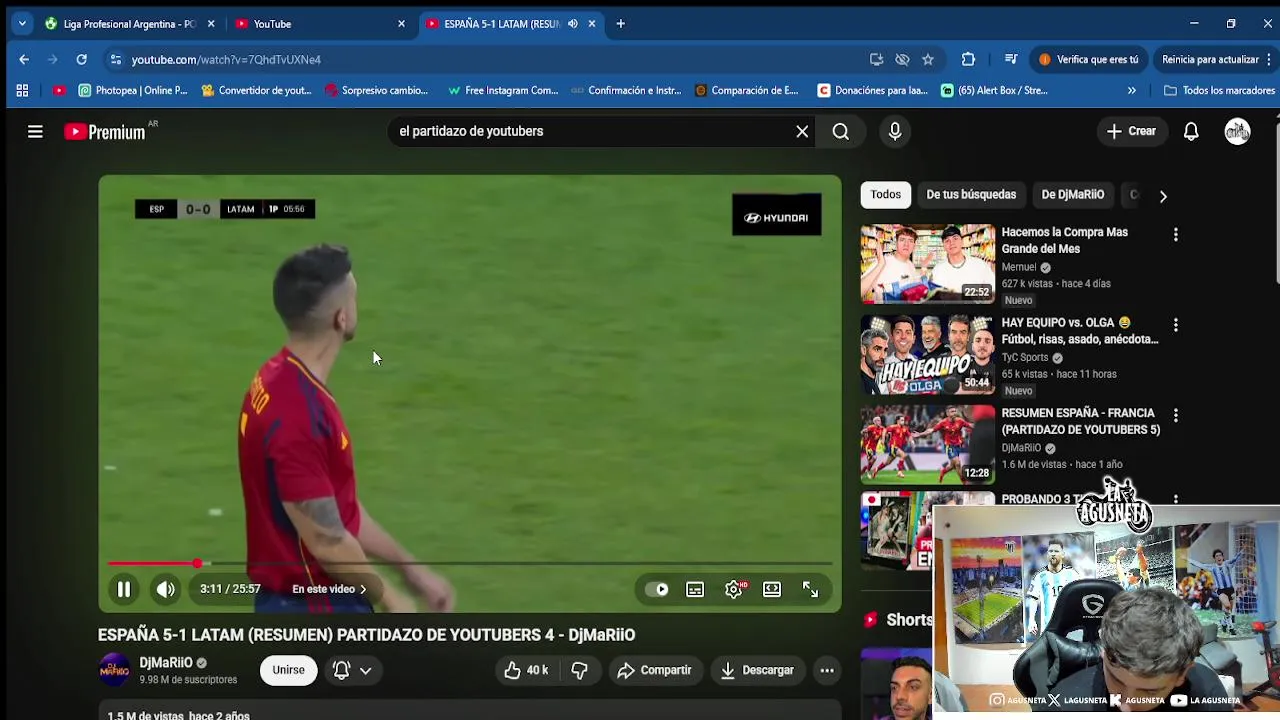Open the account avatar menu
Image resolution: width=1280 pixels, height=720 pixels.
click(1238, 131)
